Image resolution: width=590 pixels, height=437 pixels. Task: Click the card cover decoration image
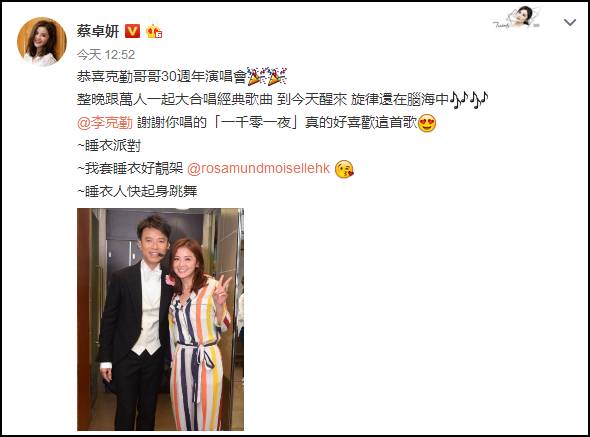[x=517, y=17]
